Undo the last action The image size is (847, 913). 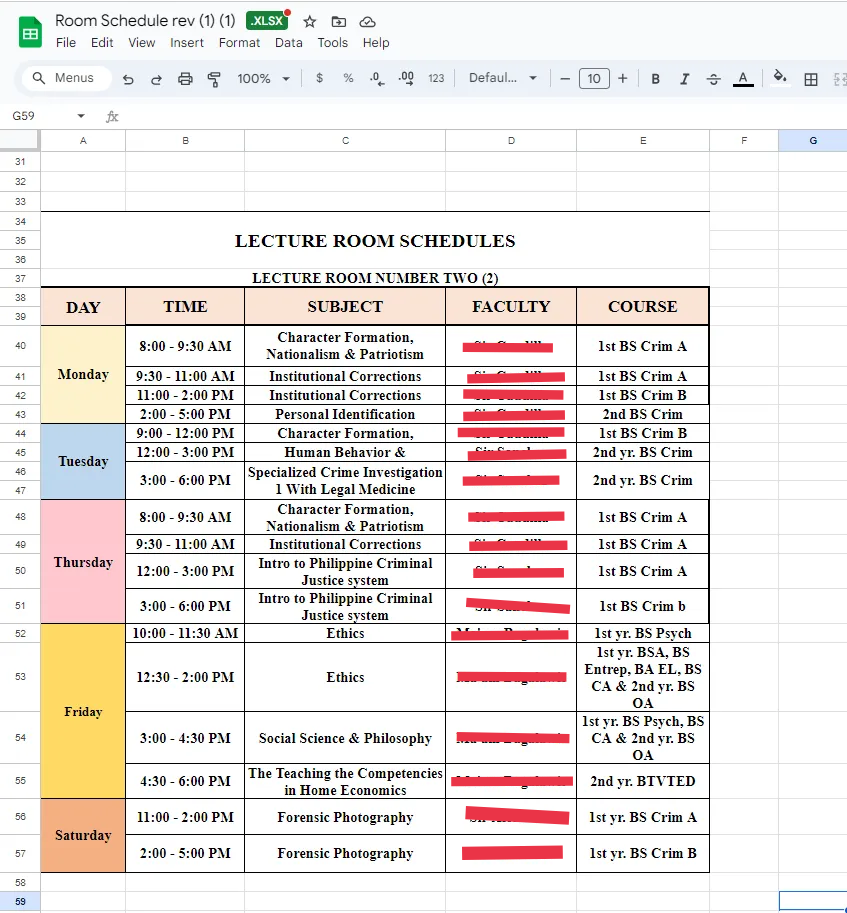pyautogui.click(x=128, y=79)
